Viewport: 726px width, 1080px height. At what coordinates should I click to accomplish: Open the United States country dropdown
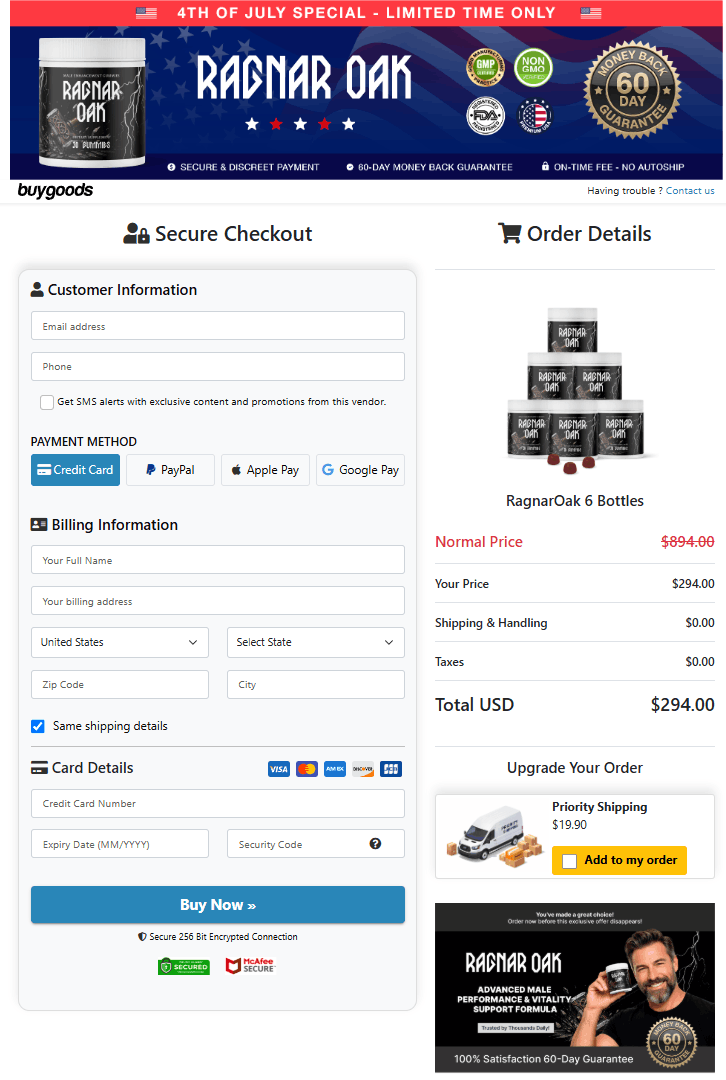120,642
